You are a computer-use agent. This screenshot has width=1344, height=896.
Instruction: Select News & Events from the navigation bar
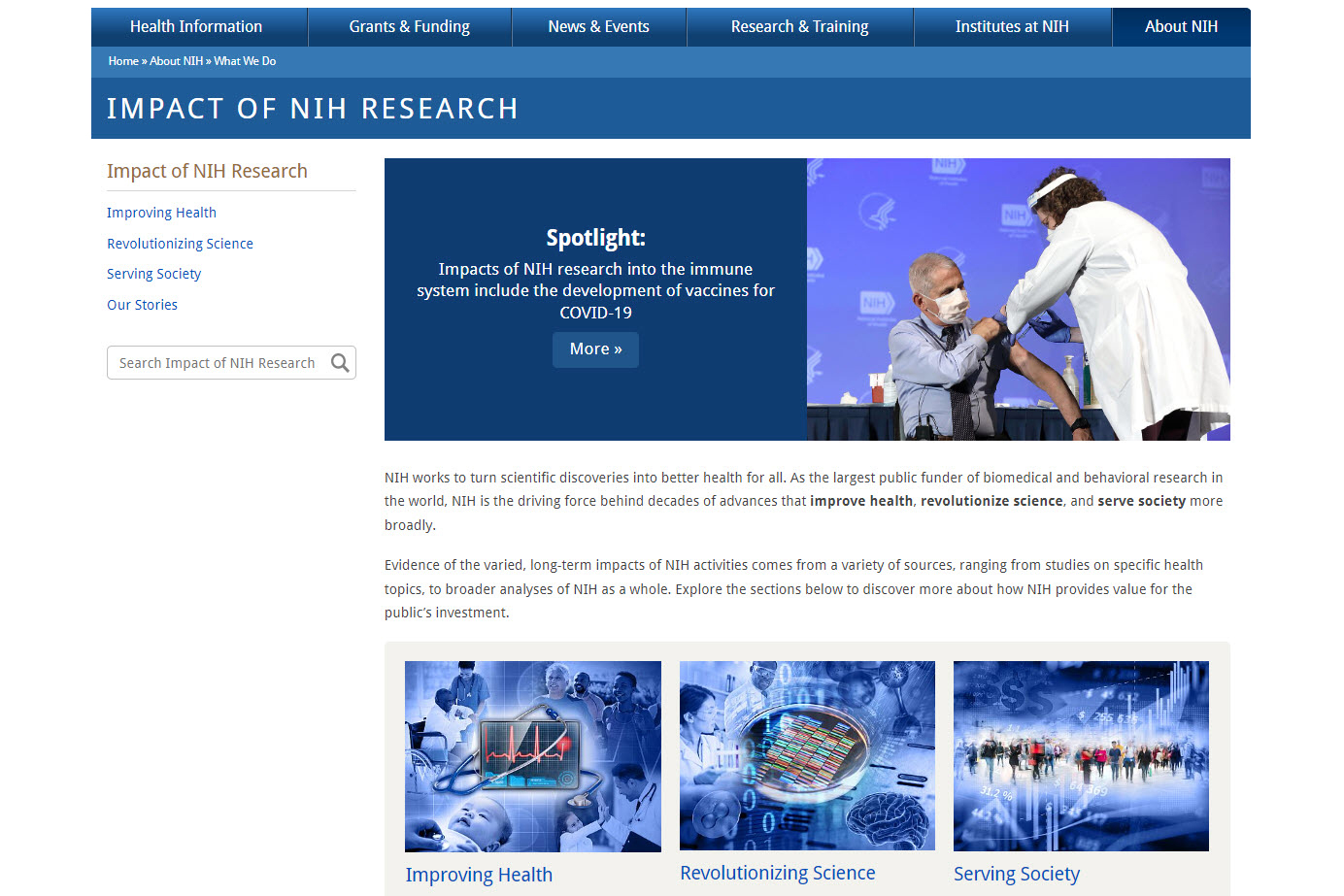(598, 26)
